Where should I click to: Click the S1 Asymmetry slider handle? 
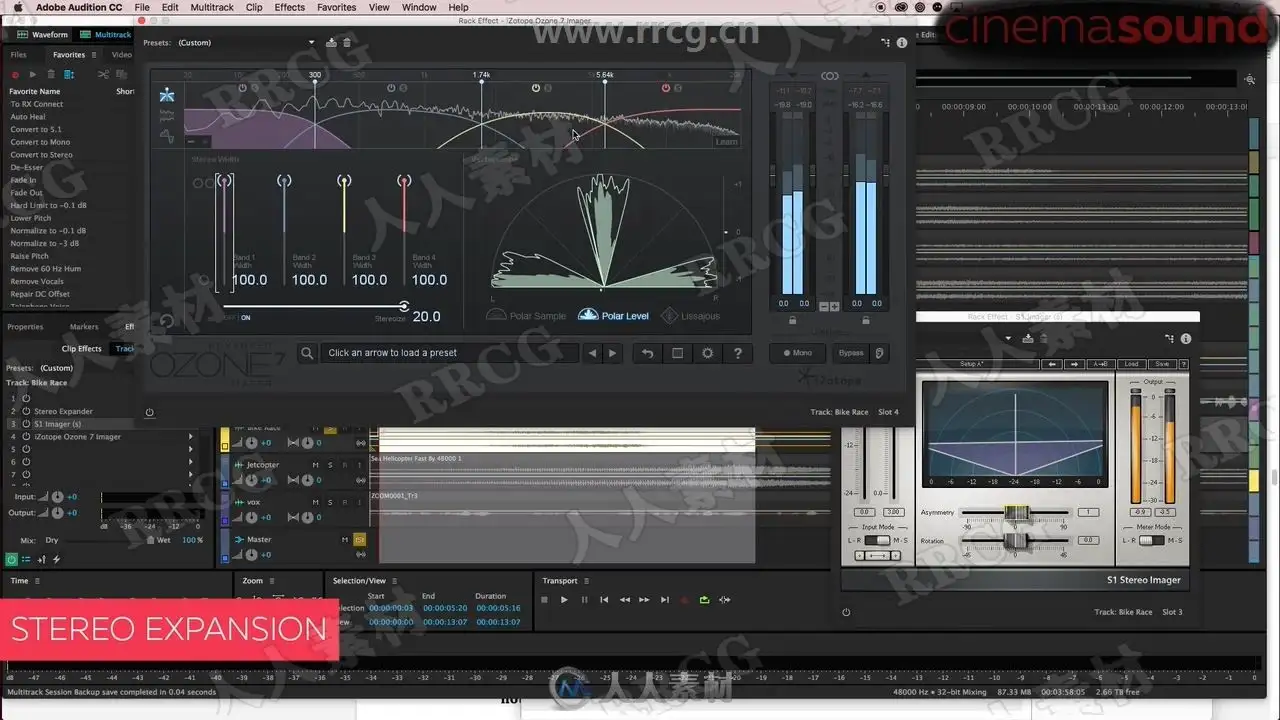pos(1017,513)
